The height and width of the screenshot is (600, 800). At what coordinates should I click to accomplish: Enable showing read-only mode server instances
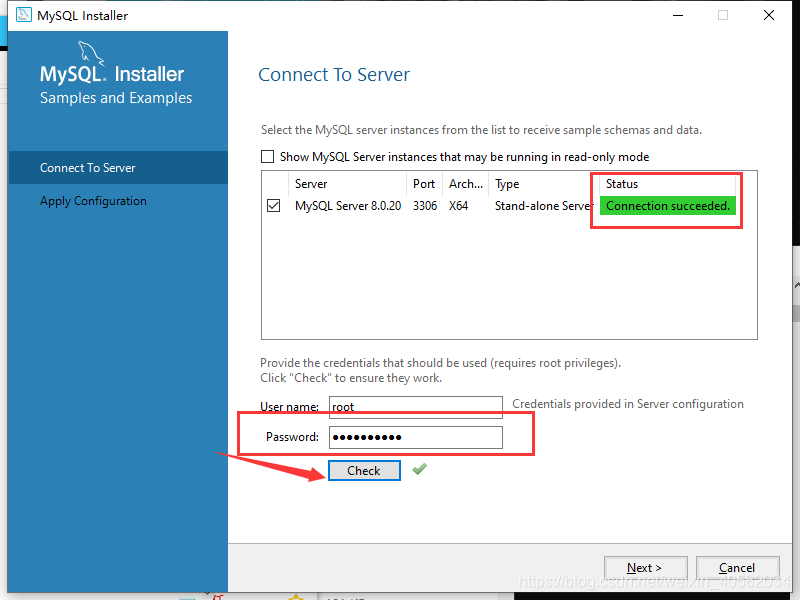tap(267, 157)
